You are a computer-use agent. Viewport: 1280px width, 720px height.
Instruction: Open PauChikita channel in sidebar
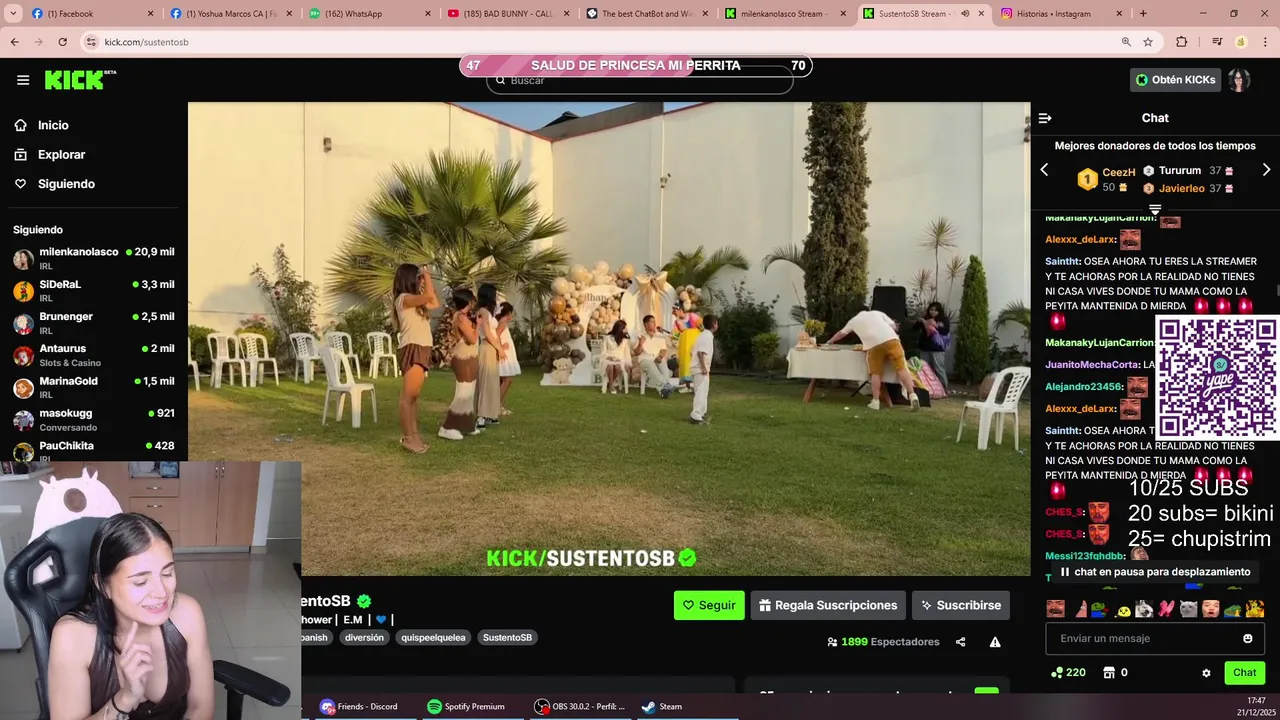pos(94,450)
